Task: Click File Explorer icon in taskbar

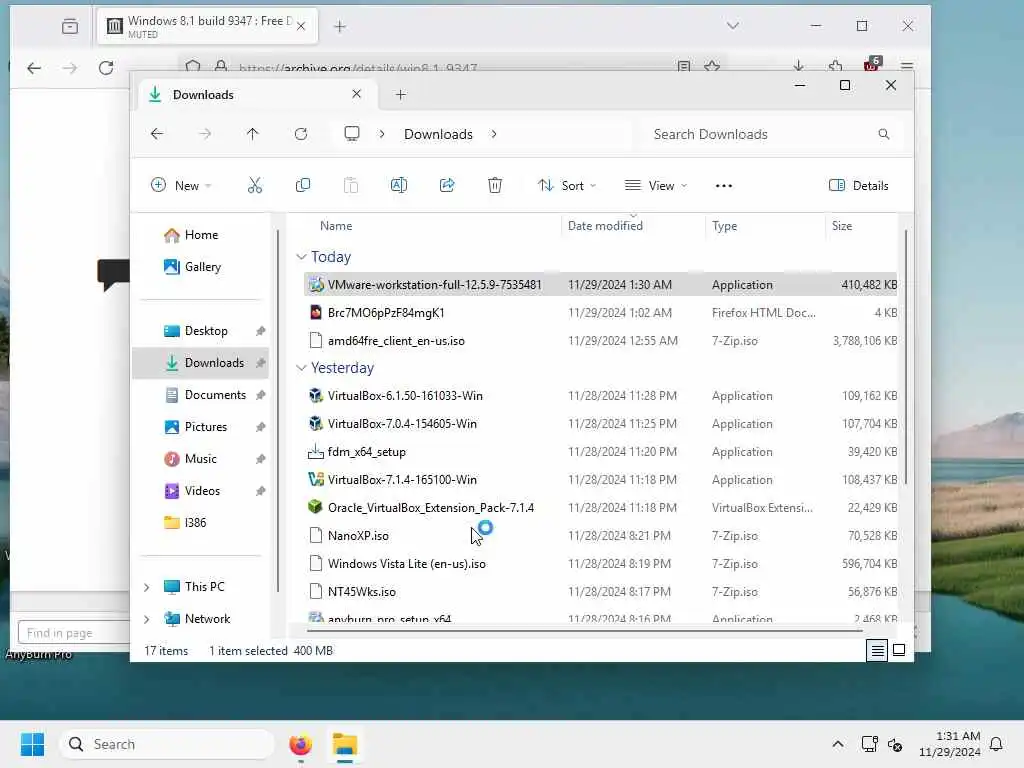Action: point(345,744)
